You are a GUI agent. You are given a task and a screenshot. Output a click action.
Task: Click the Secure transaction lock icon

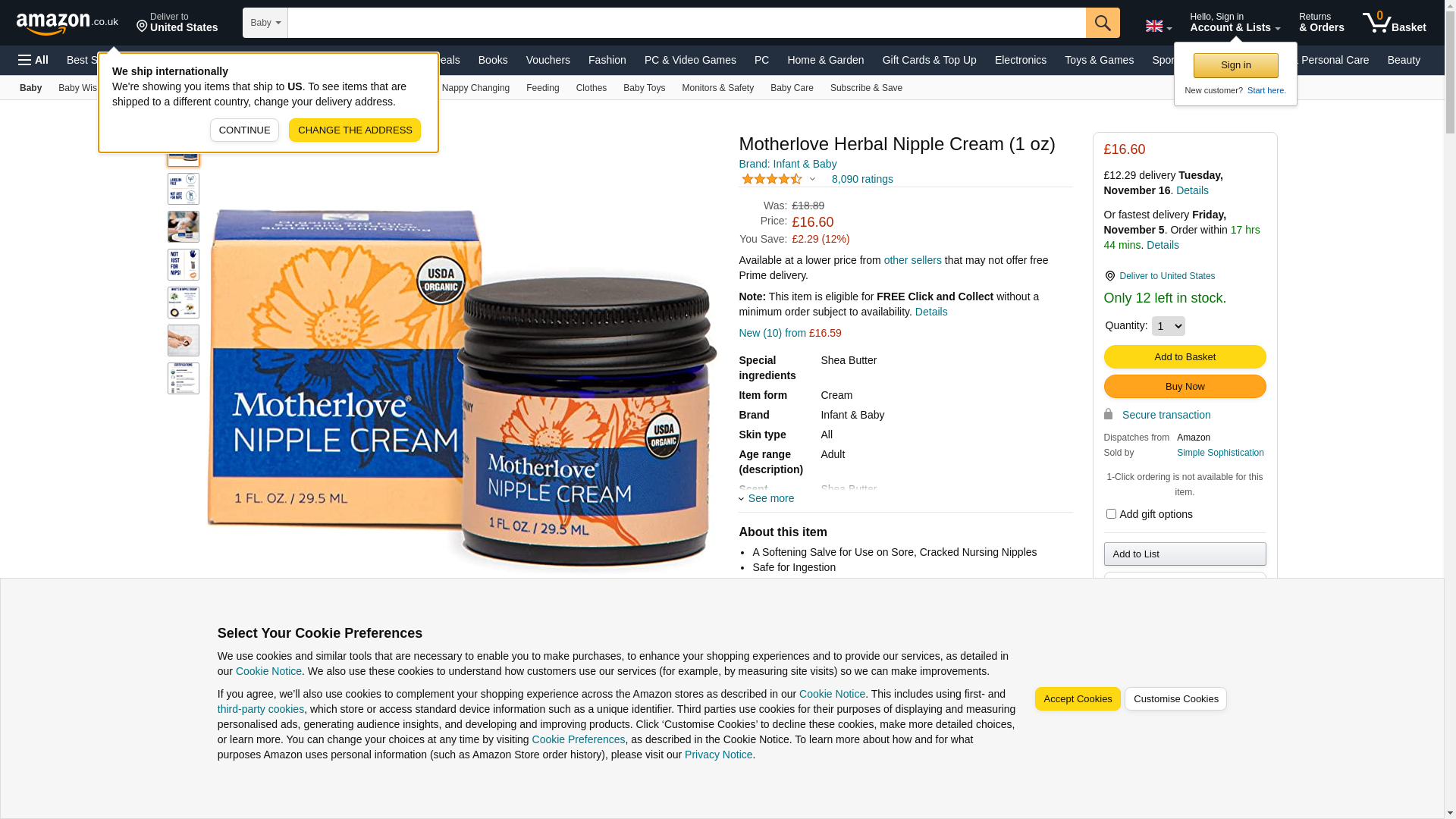1108,414
